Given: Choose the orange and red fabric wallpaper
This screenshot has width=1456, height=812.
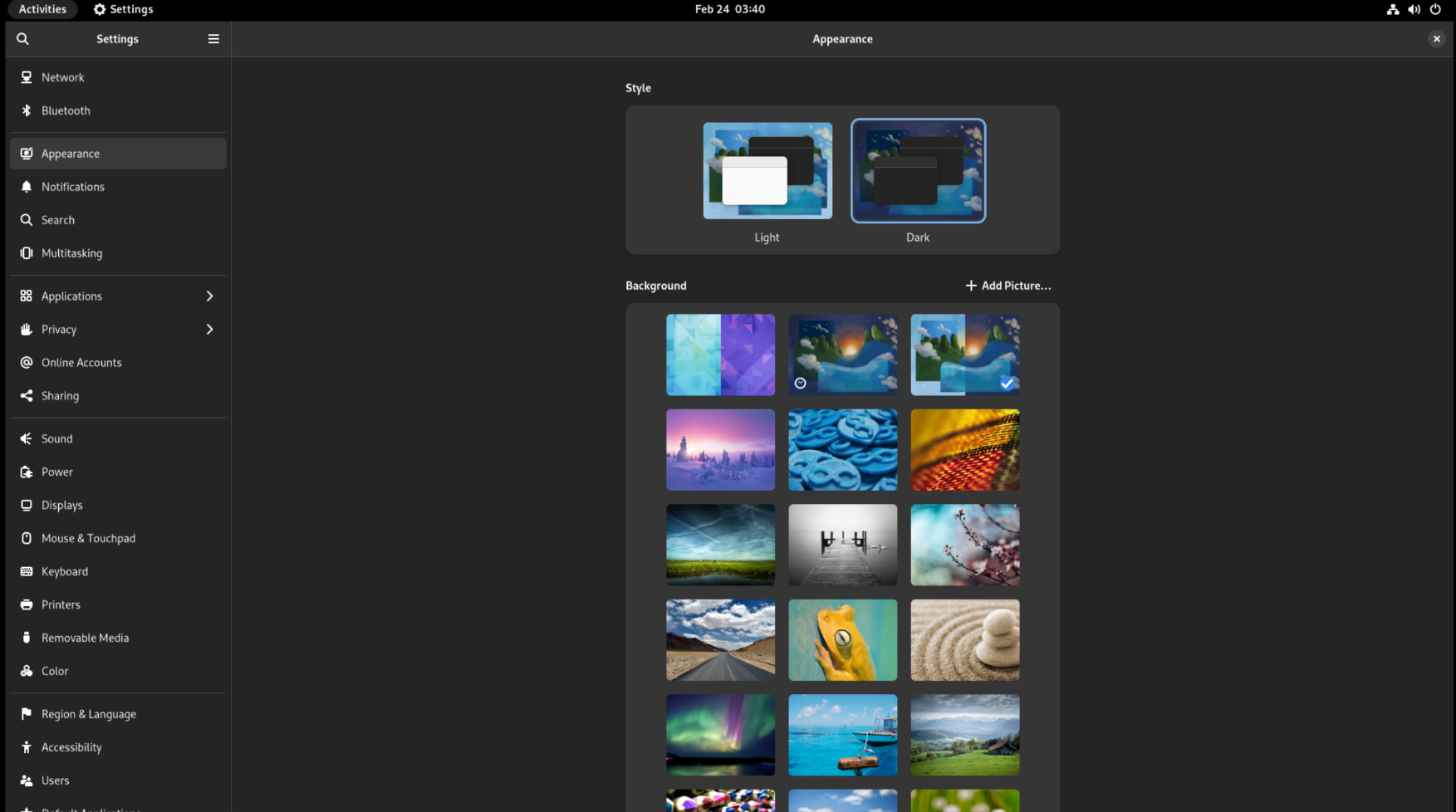Looking at the screenshot, I should pyautogui.click(x=965, y=450).
